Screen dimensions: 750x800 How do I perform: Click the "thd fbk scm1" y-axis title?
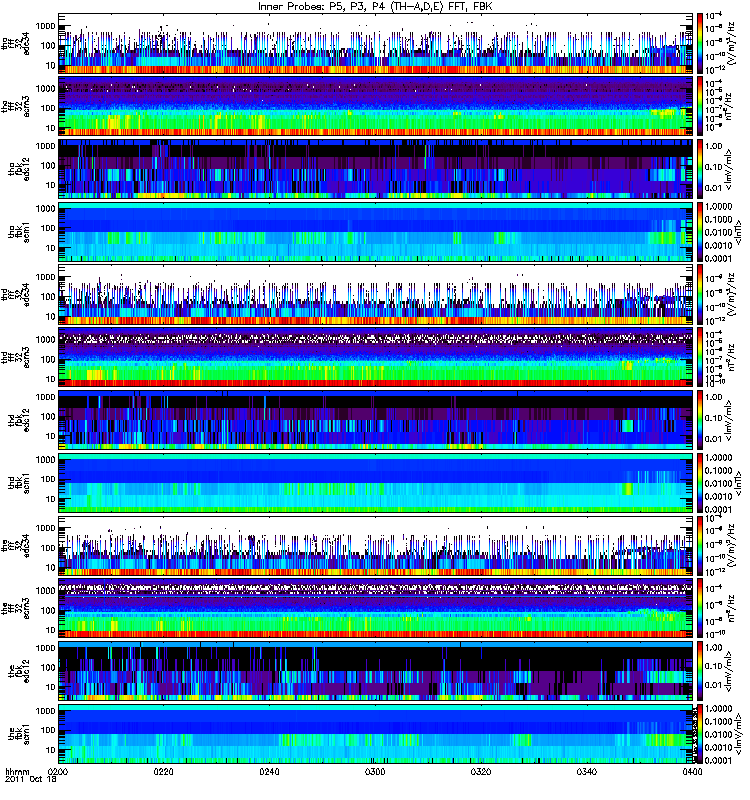19,483
